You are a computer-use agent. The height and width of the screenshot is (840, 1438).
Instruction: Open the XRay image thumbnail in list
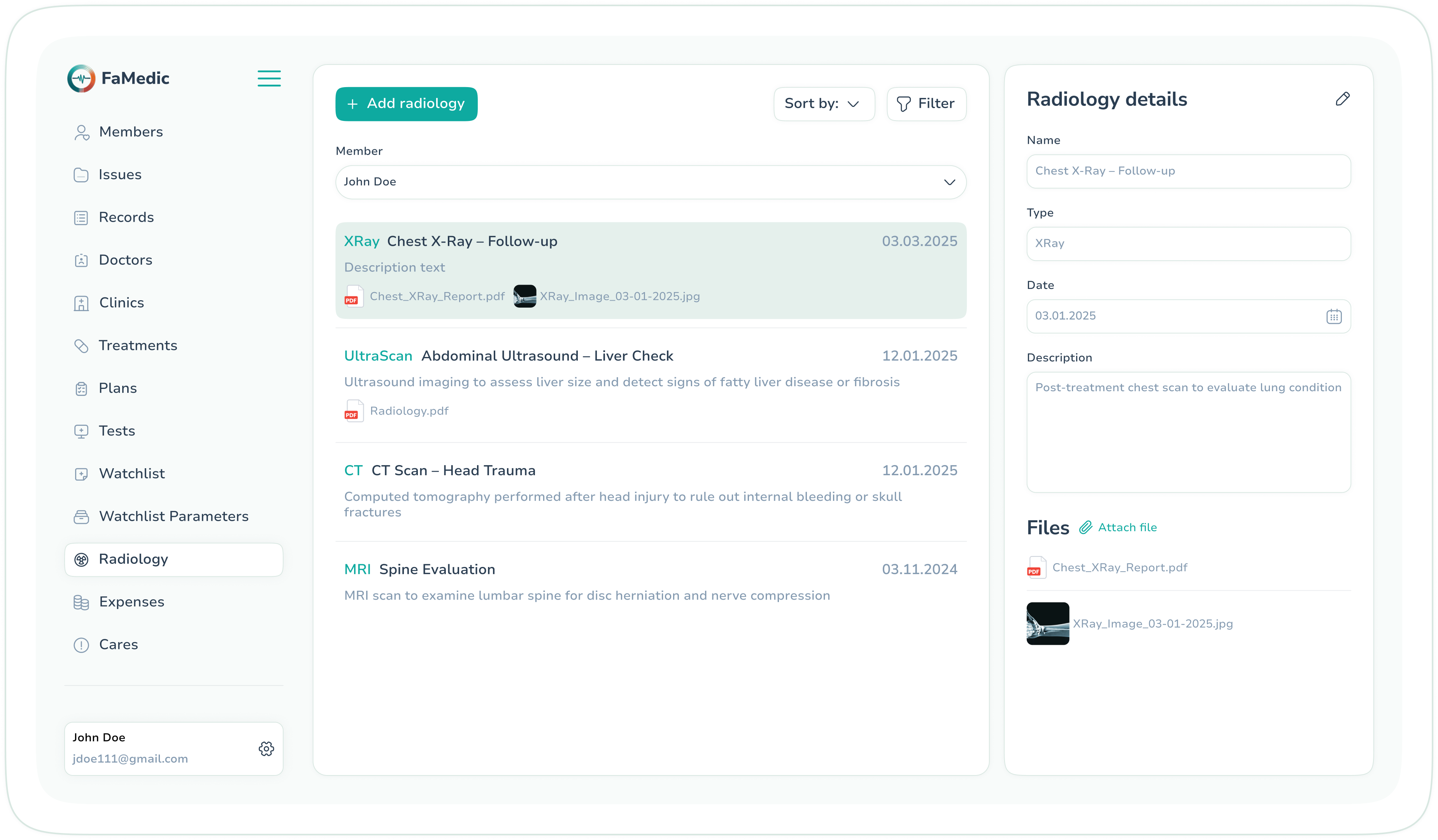point(524,297)
